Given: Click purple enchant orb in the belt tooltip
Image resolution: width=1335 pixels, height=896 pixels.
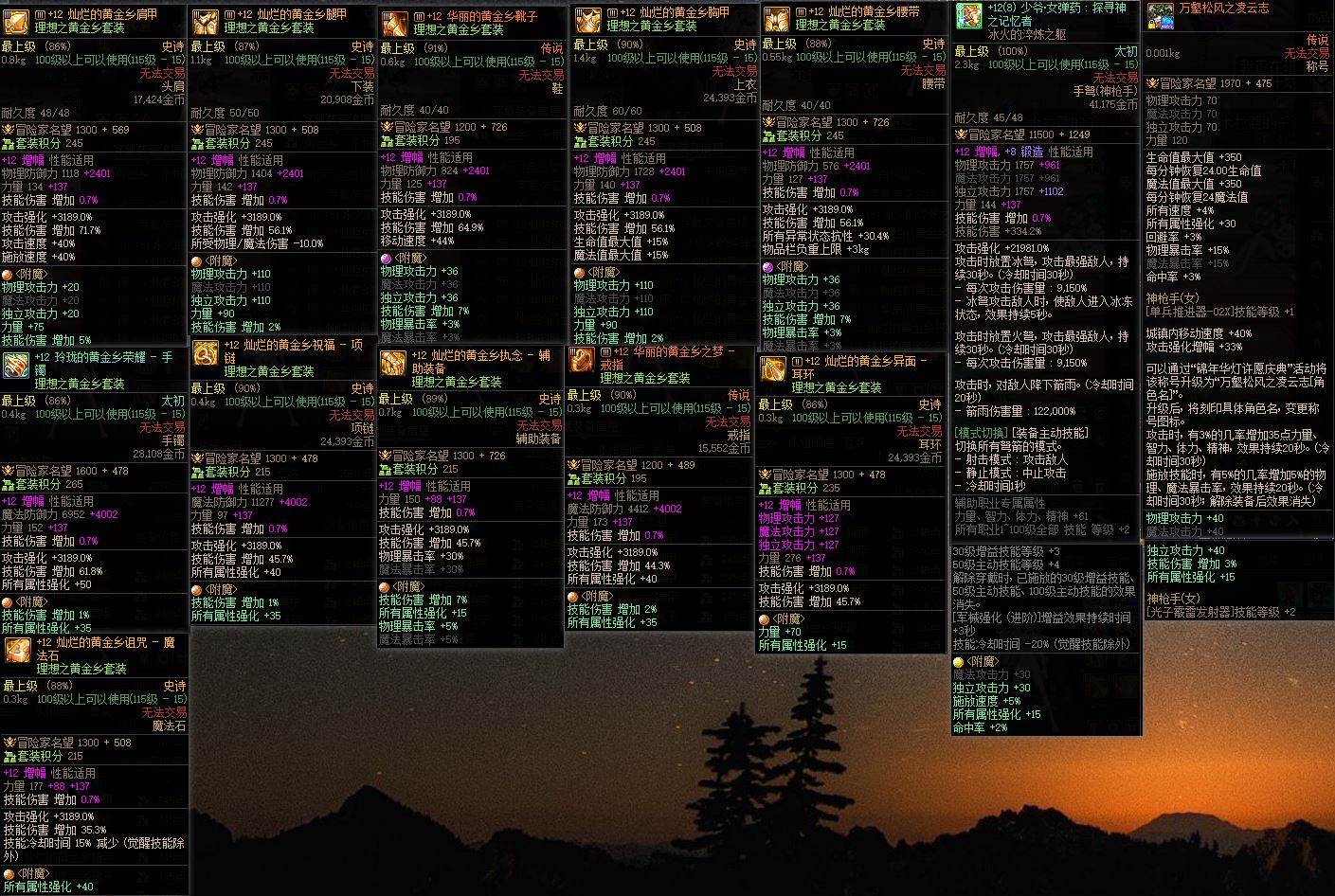Looking at the screenshot, I should click(768, 268).
